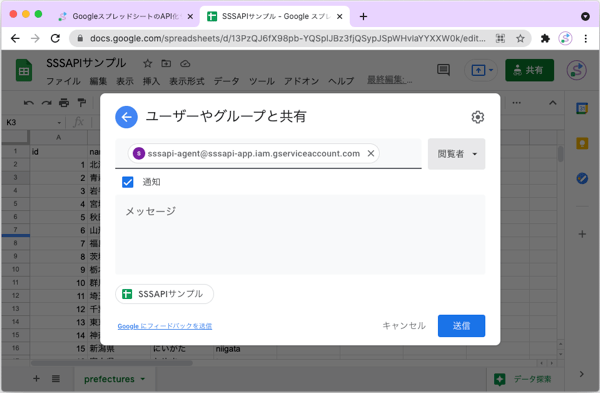Click the vertical scrollbar of the sheet
Viewport: 600px width, 393px height.
click(x=560, y=154)
